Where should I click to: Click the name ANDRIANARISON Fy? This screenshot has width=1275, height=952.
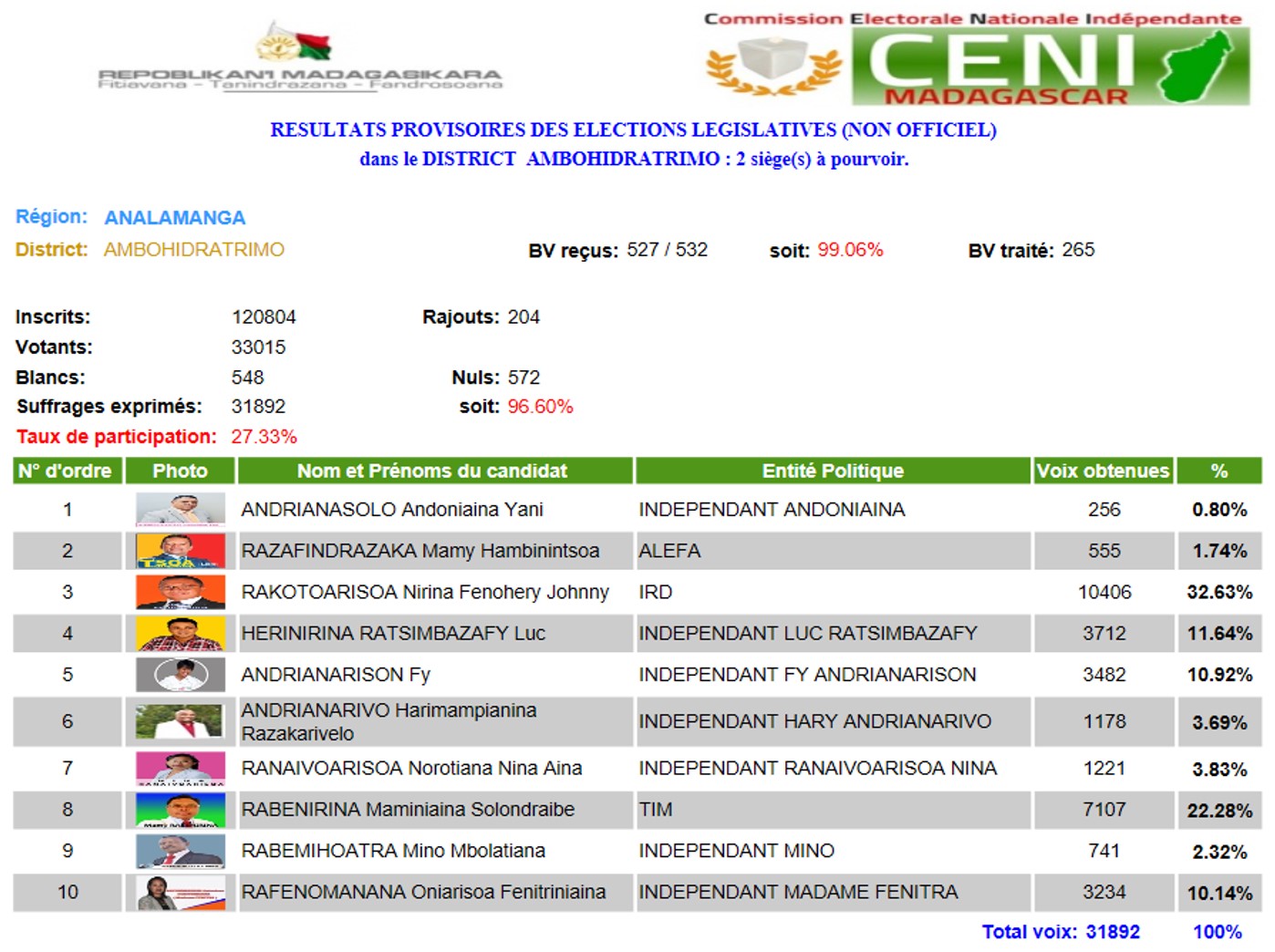(336, 675)
